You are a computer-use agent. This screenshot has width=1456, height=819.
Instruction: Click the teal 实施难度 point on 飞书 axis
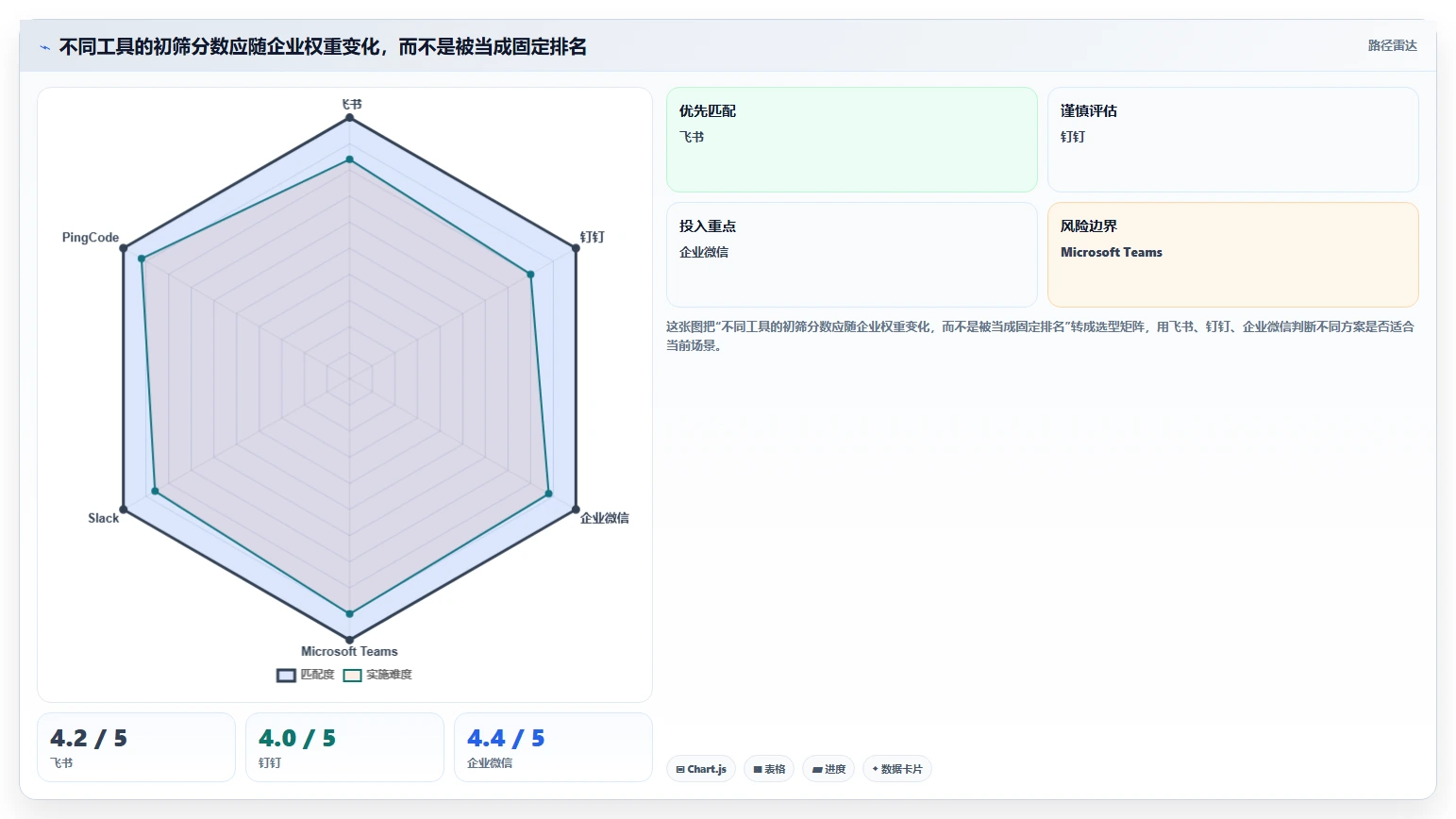349,159
